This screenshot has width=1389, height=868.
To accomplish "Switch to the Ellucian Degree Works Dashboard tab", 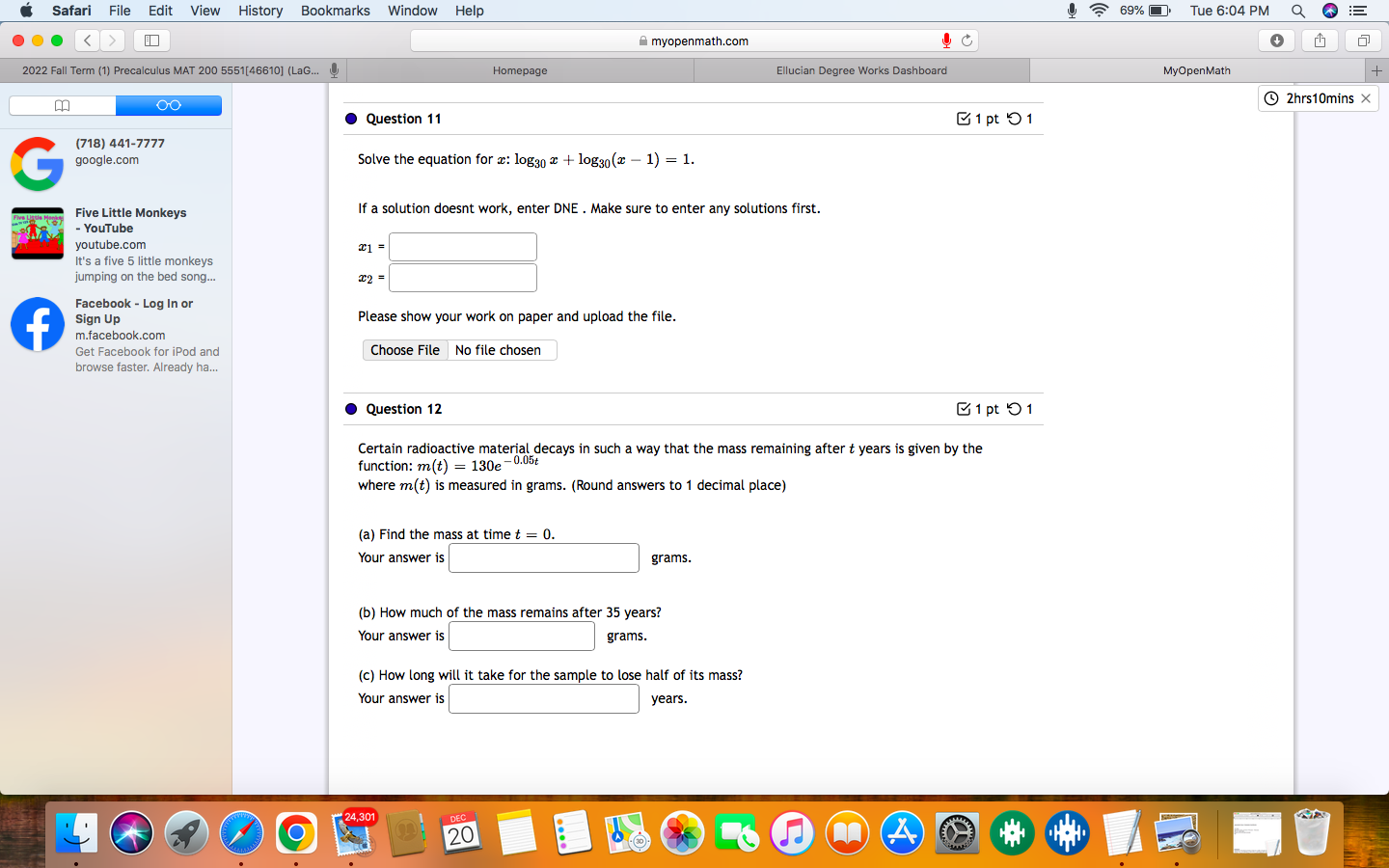I will point(861,69).
